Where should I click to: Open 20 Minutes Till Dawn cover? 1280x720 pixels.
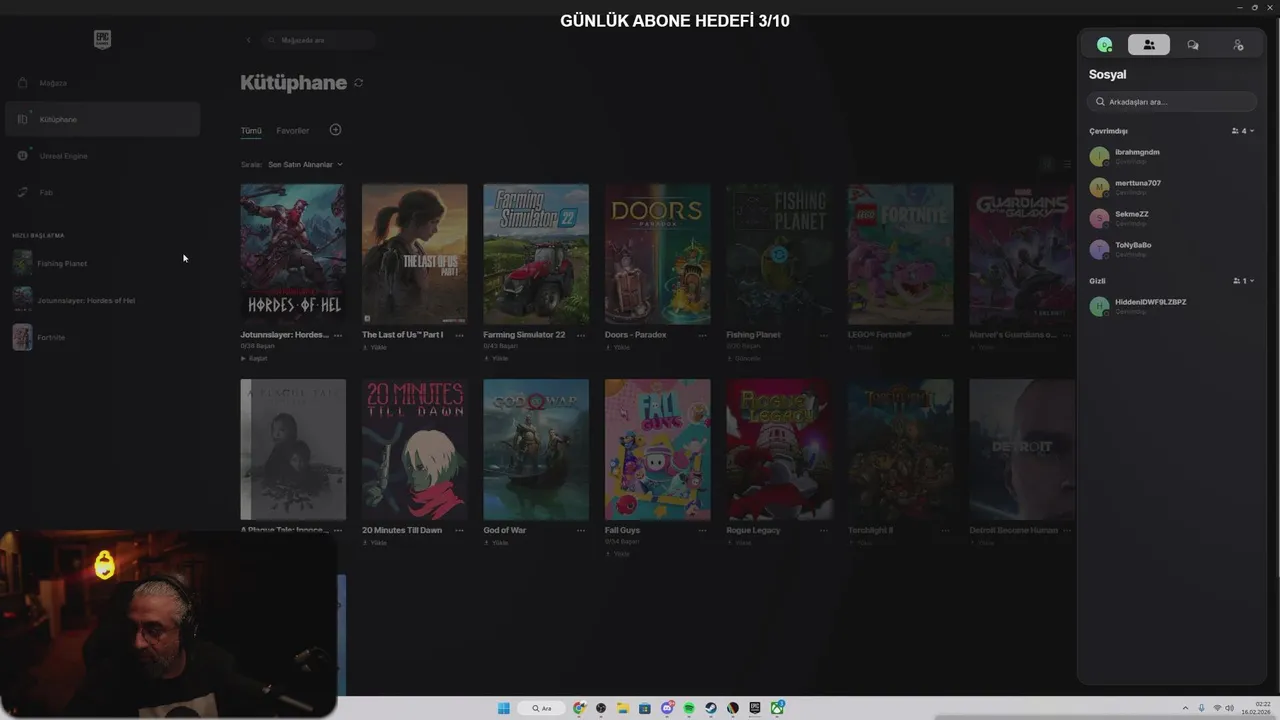tap(414, 449)
